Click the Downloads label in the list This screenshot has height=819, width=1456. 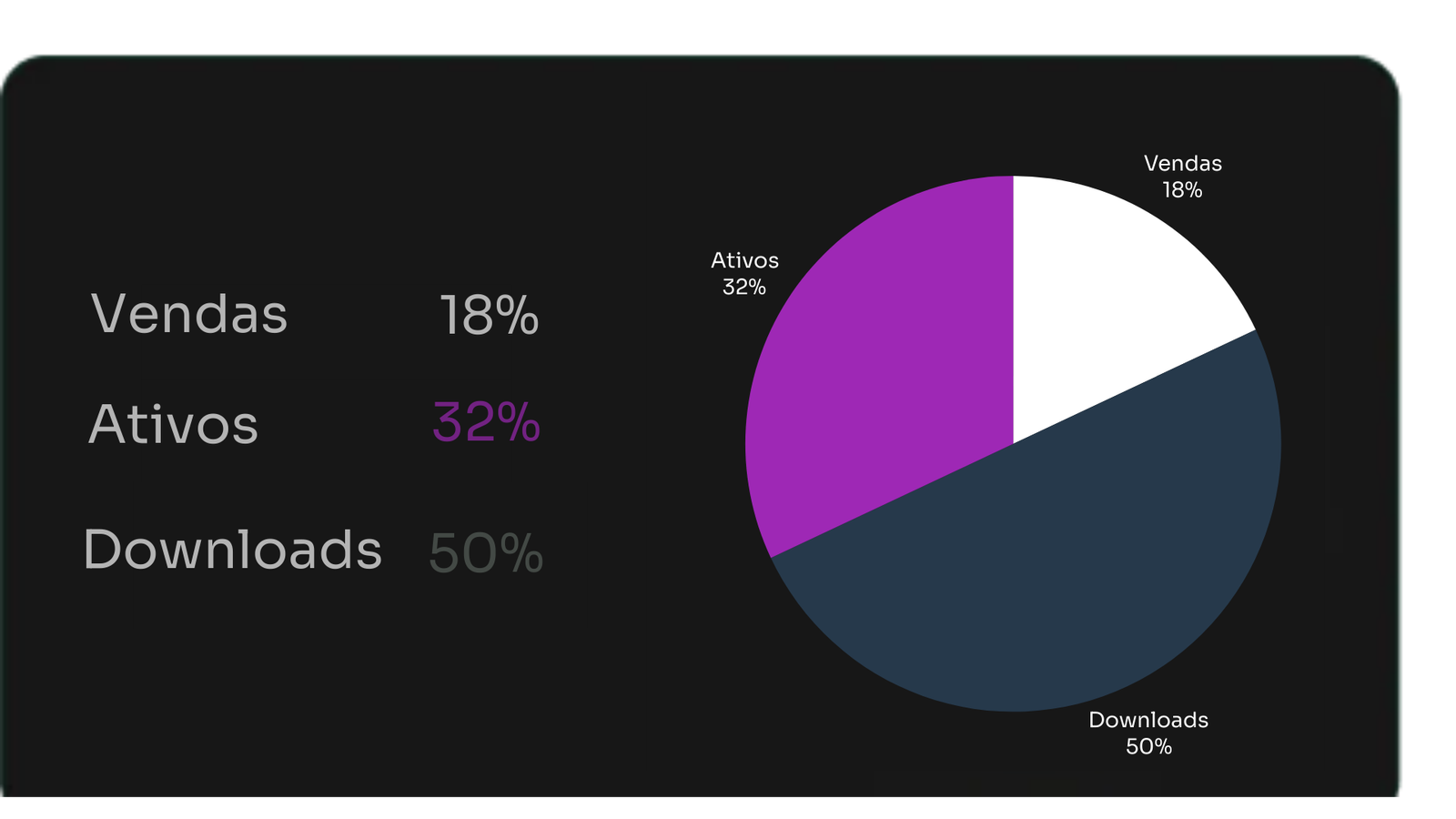(x=232, y=550)
